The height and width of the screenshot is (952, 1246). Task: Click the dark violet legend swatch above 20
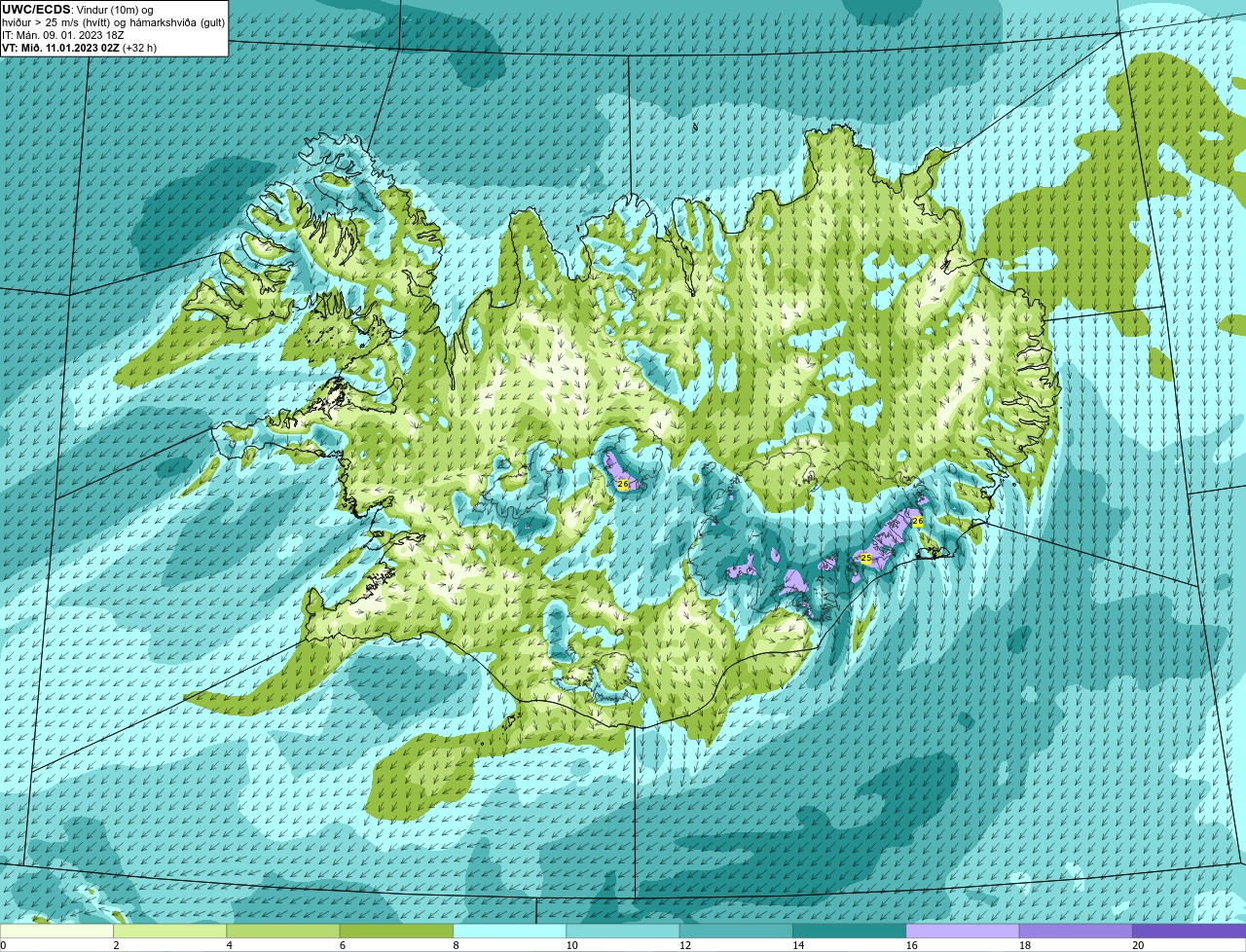(1189, 931)
